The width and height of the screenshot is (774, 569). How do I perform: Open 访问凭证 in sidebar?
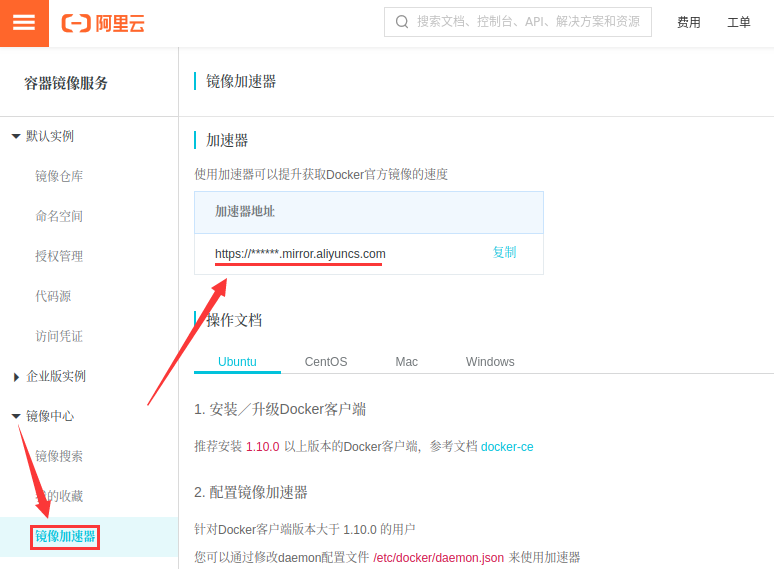coord(59,336)
